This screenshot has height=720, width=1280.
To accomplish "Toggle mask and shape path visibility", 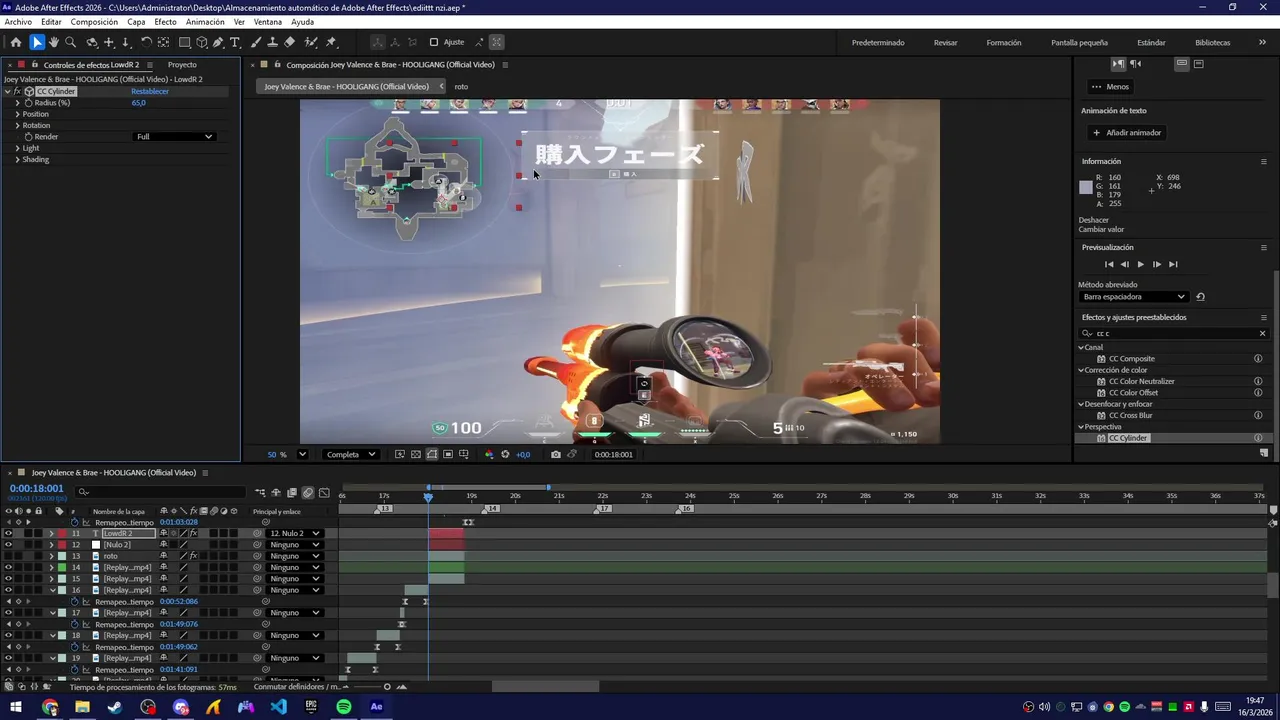I will point(432,454).
